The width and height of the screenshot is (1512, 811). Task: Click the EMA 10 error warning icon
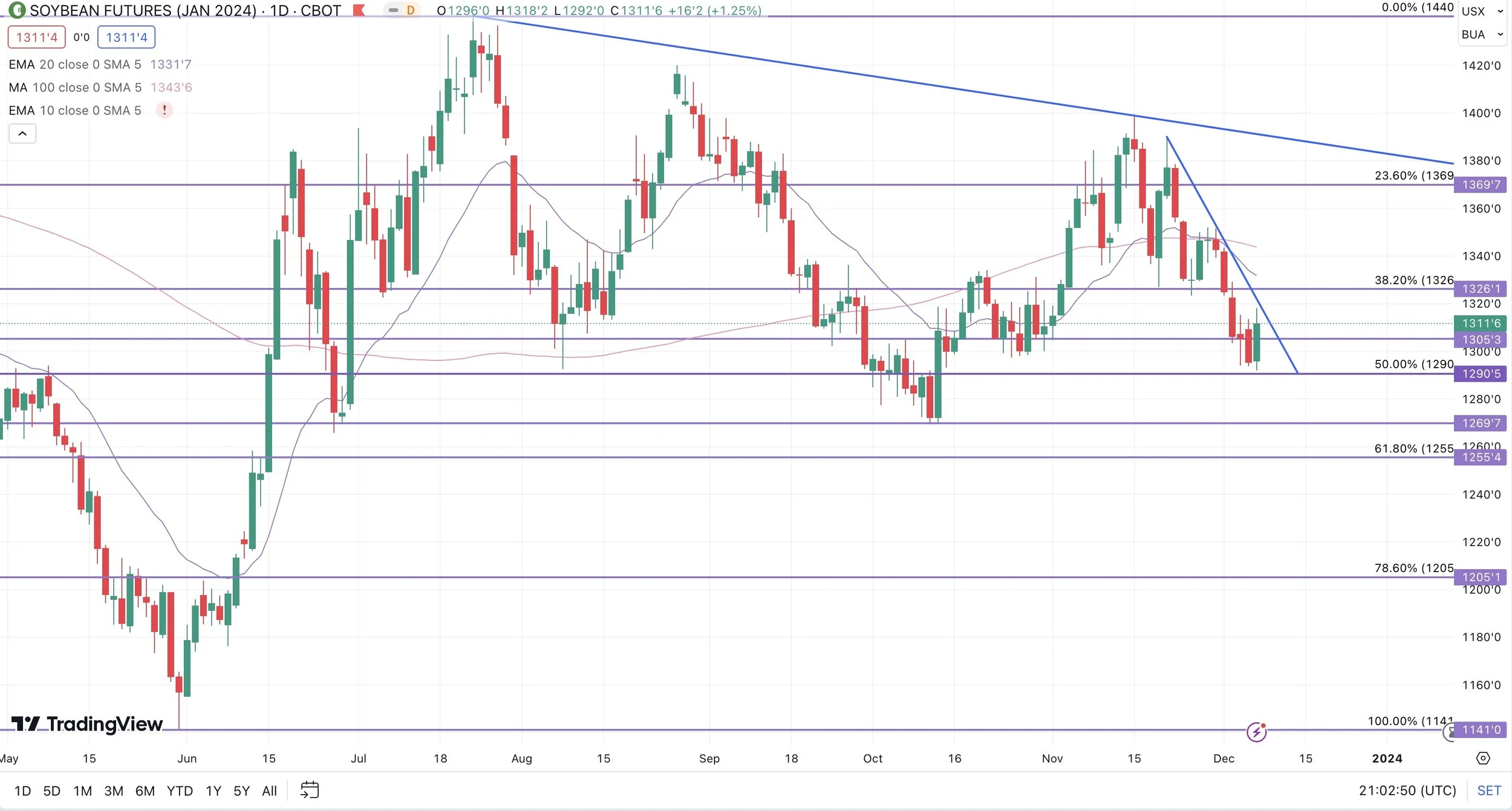point(164,110)
